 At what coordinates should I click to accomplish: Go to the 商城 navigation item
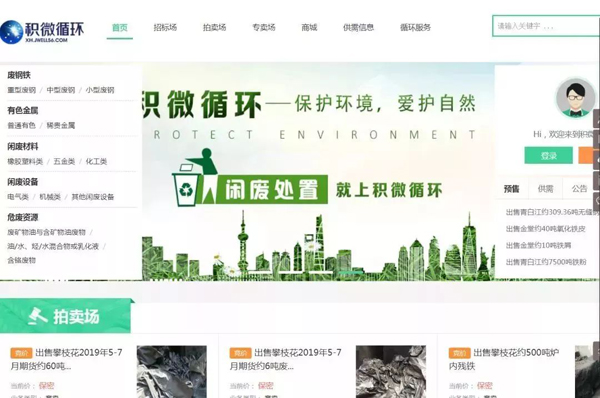[x=309, y=28]
